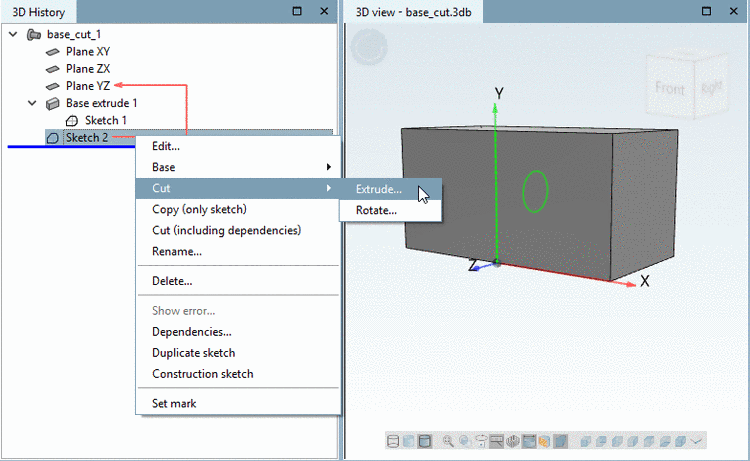Click the Front face of the view cube

(669, 88)
